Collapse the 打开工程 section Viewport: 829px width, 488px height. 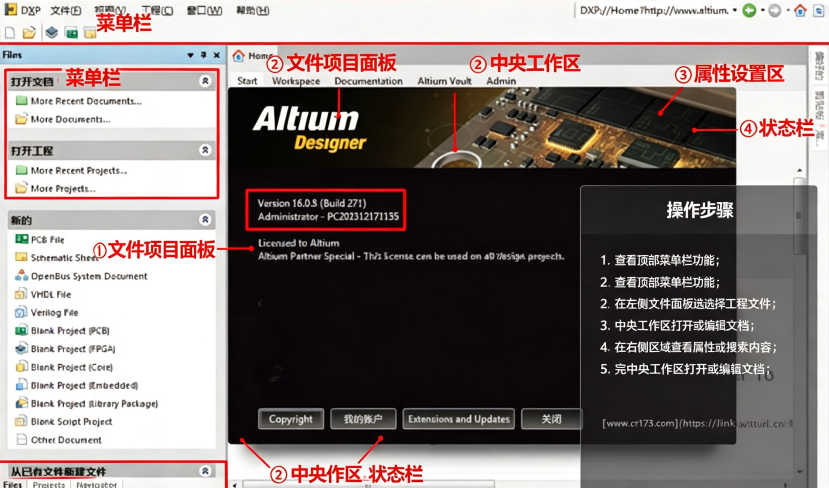click(x=205, y=150)
